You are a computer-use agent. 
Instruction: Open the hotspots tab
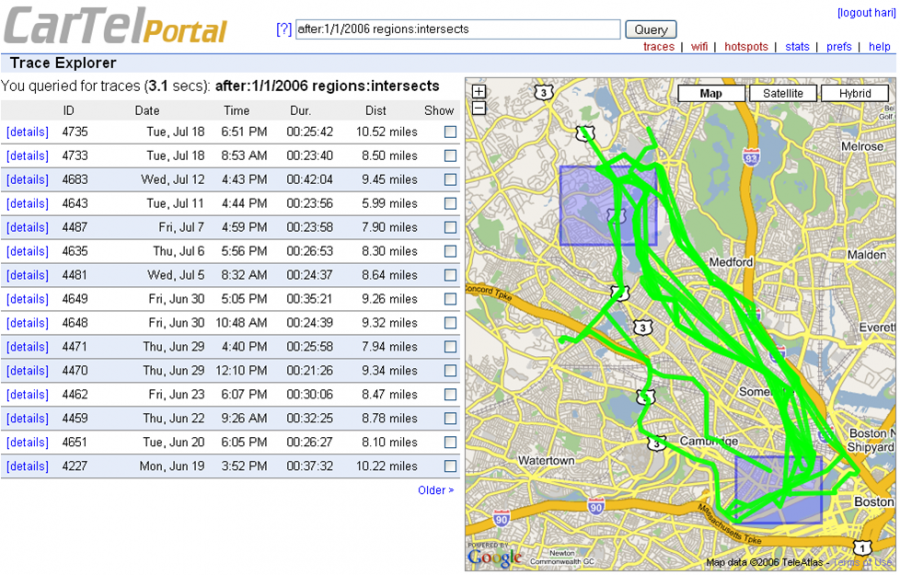point(746,46)
